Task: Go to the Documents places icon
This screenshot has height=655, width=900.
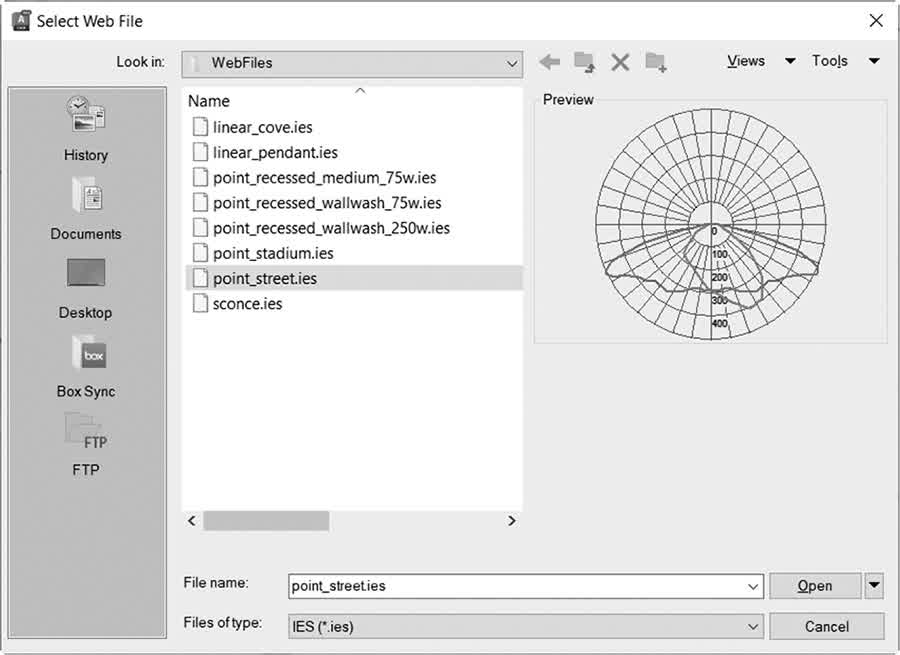Action: (x=86, y=208)
